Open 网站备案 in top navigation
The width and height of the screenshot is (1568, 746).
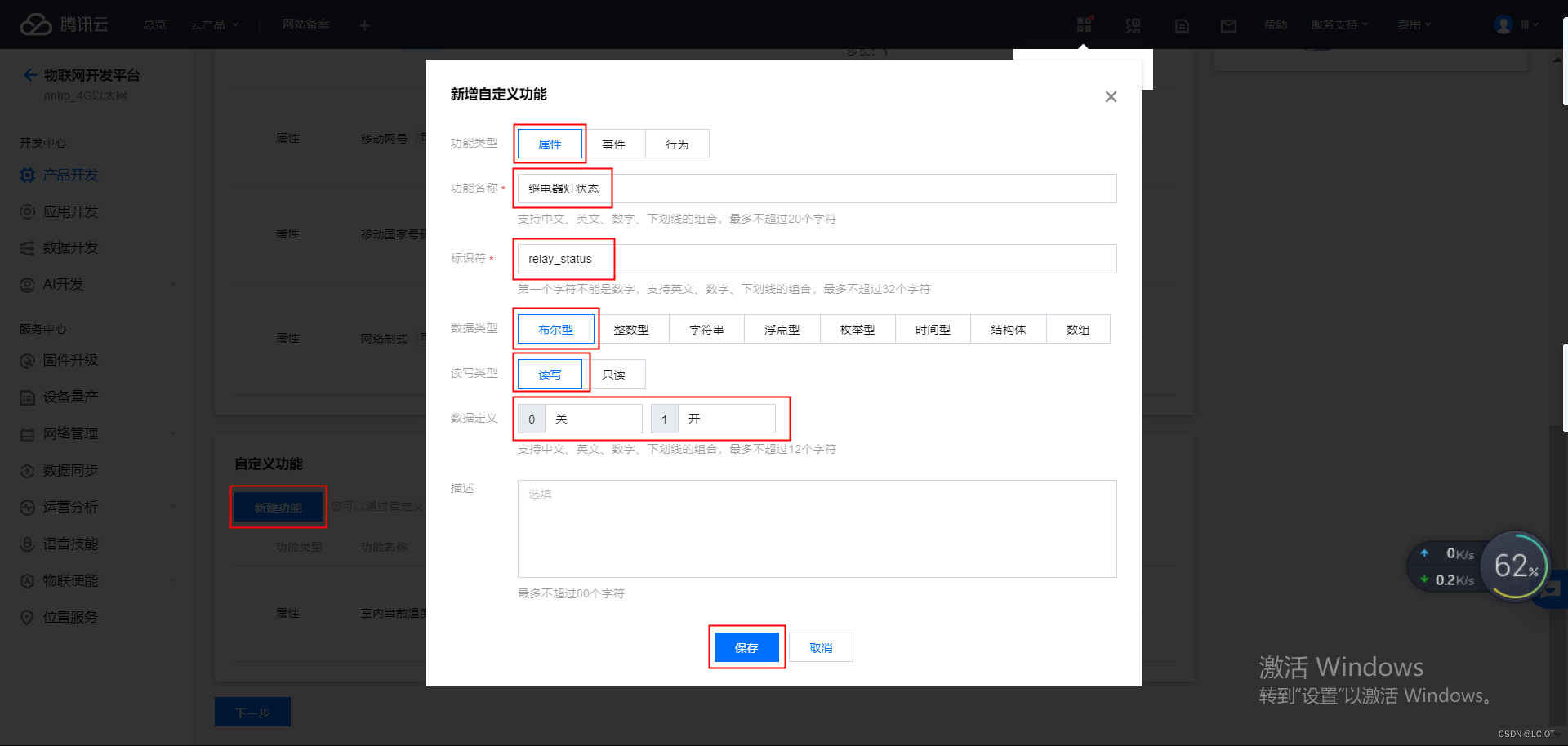click(306, 24)
